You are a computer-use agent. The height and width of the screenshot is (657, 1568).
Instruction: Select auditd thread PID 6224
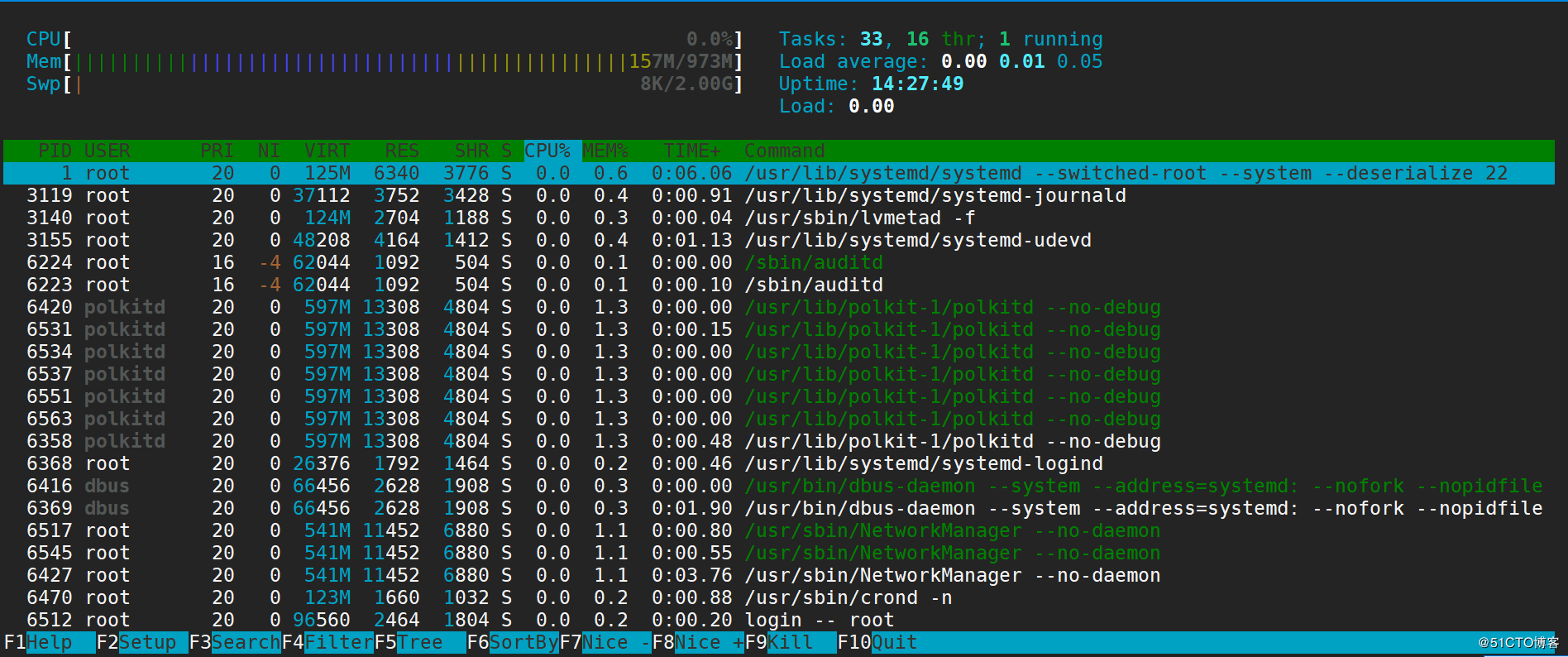pyautogui.click(x=779, y=262)
